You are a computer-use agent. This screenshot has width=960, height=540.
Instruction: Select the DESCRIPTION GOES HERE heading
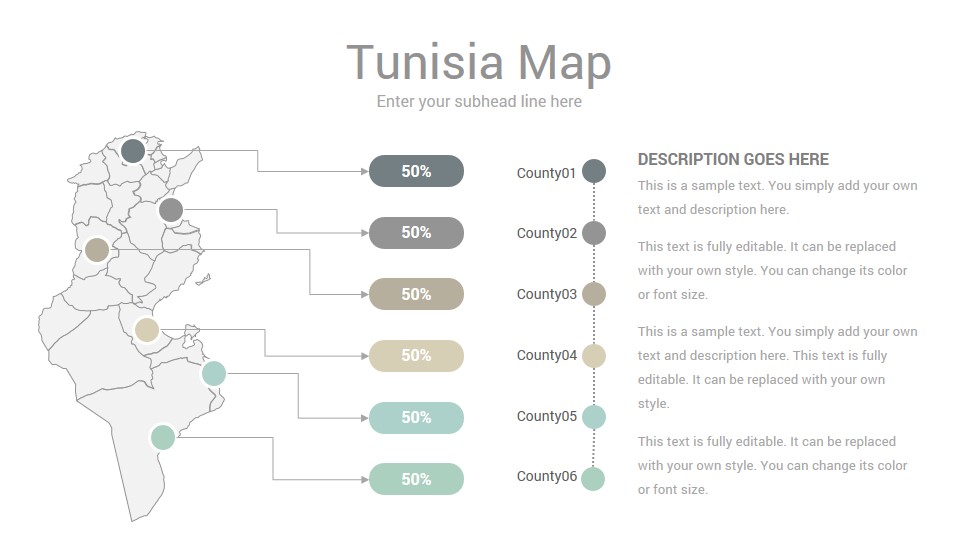pos(733,159)
